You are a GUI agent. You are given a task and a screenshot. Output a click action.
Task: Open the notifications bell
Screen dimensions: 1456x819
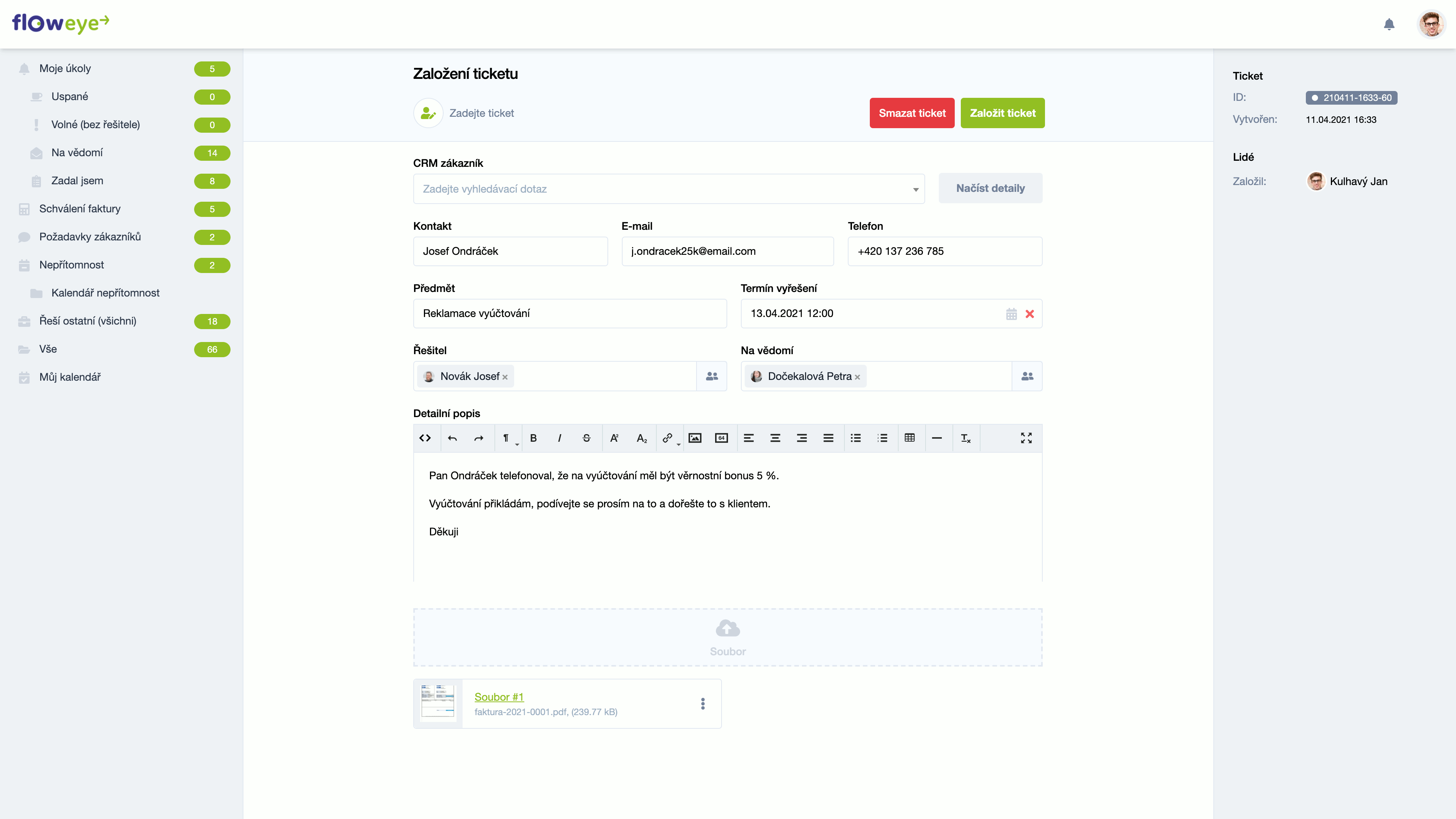coord(1389,24)
